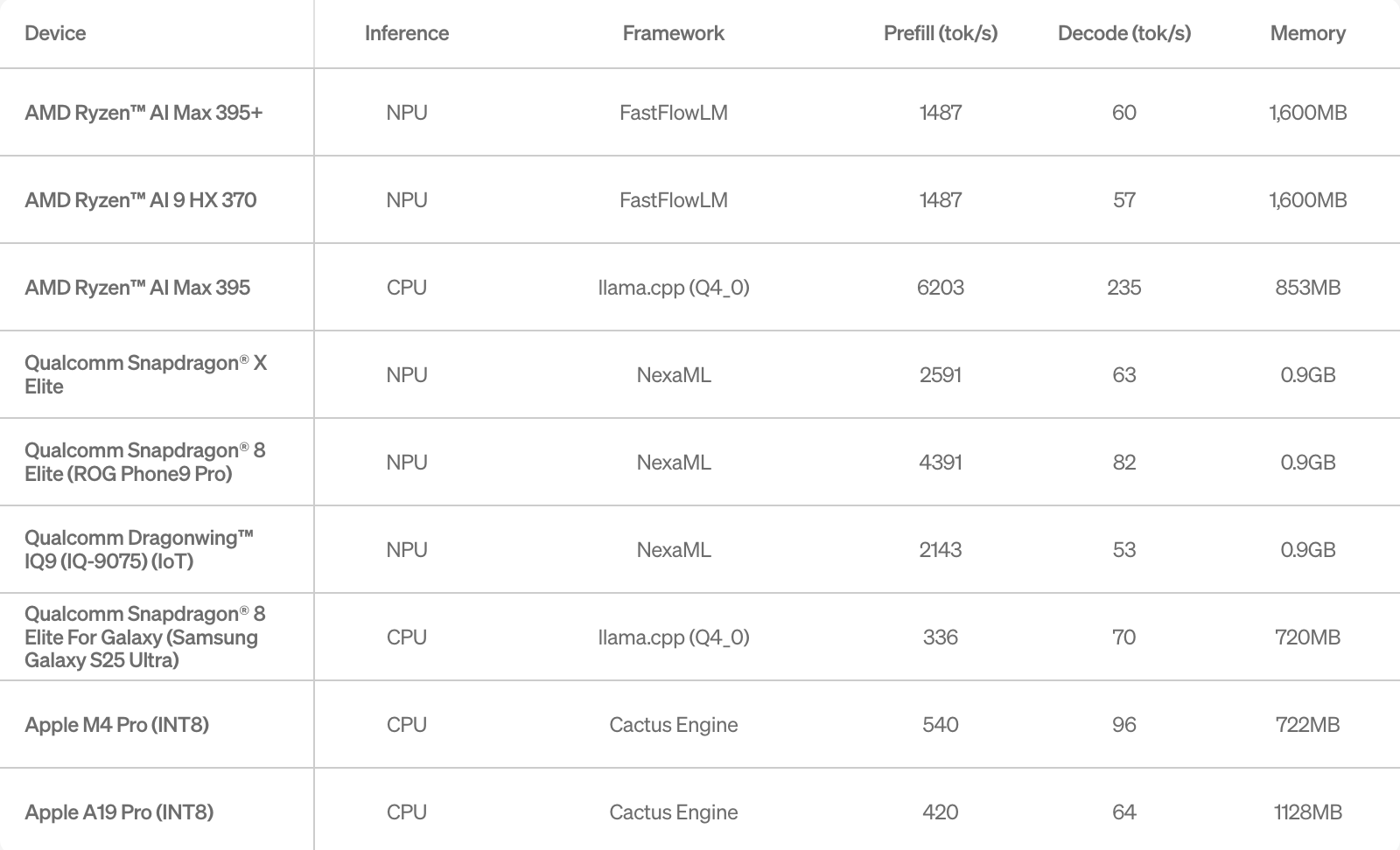Click the Qualcomm Snapdragon X Elite device name
The height and width of the screenshot is (850, 1400).
[x=145, y=374]
